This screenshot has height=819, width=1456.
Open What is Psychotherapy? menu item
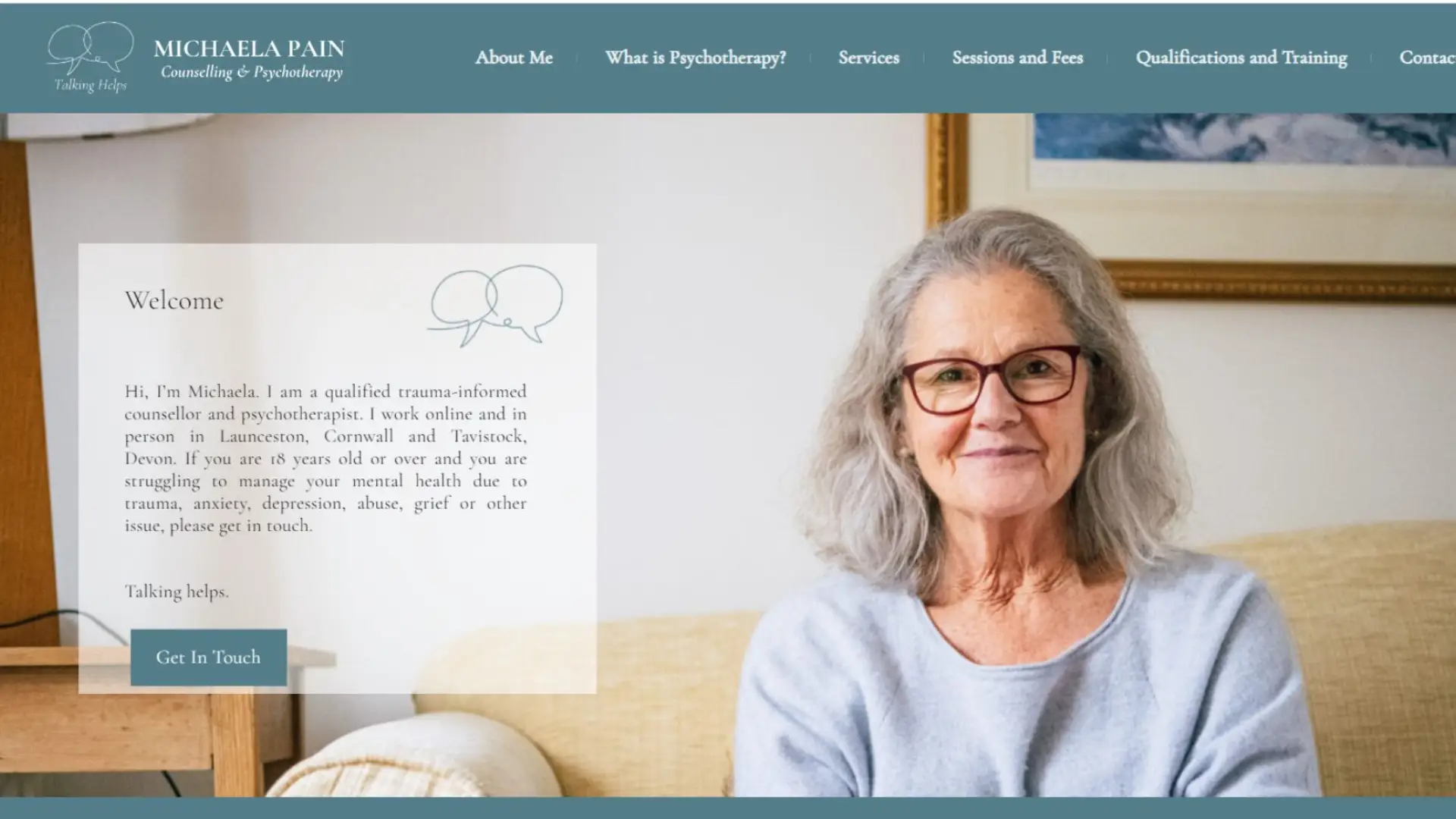pos(695,58)
